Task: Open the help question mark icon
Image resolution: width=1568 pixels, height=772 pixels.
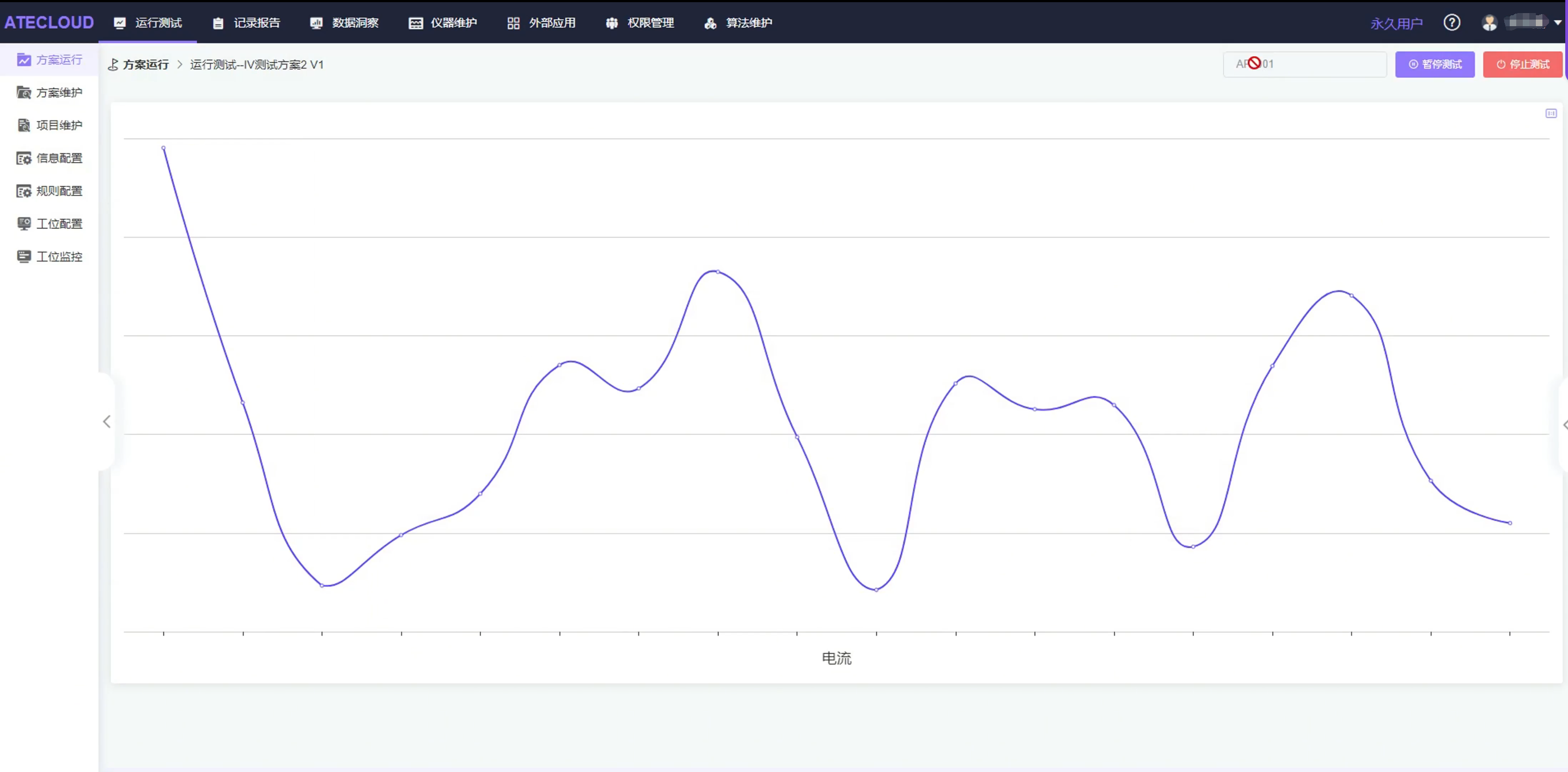Action: (1451, 22)
